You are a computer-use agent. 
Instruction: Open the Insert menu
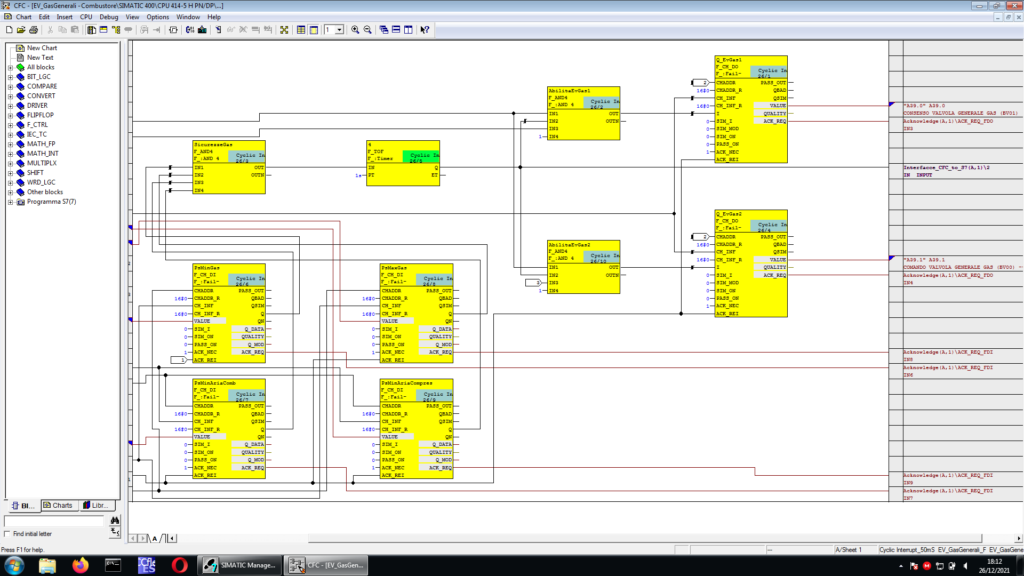65,17
